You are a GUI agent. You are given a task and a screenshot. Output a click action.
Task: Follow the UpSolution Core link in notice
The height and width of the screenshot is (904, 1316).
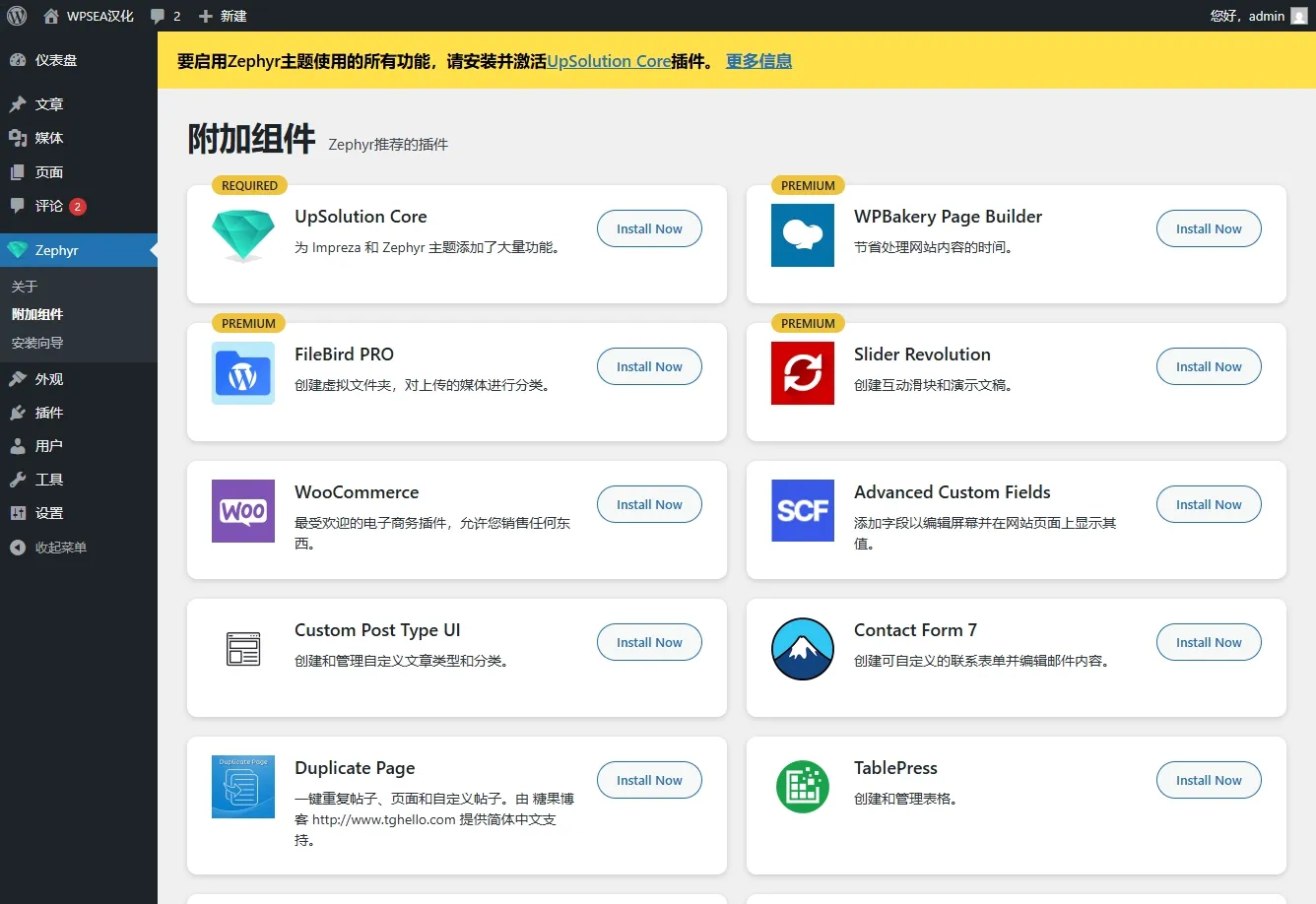(x=609, y=61)
